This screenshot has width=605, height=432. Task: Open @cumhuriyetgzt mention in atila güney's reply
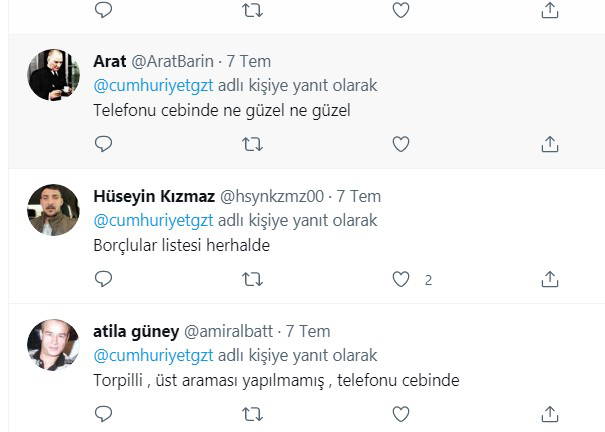tap(153, 355)
